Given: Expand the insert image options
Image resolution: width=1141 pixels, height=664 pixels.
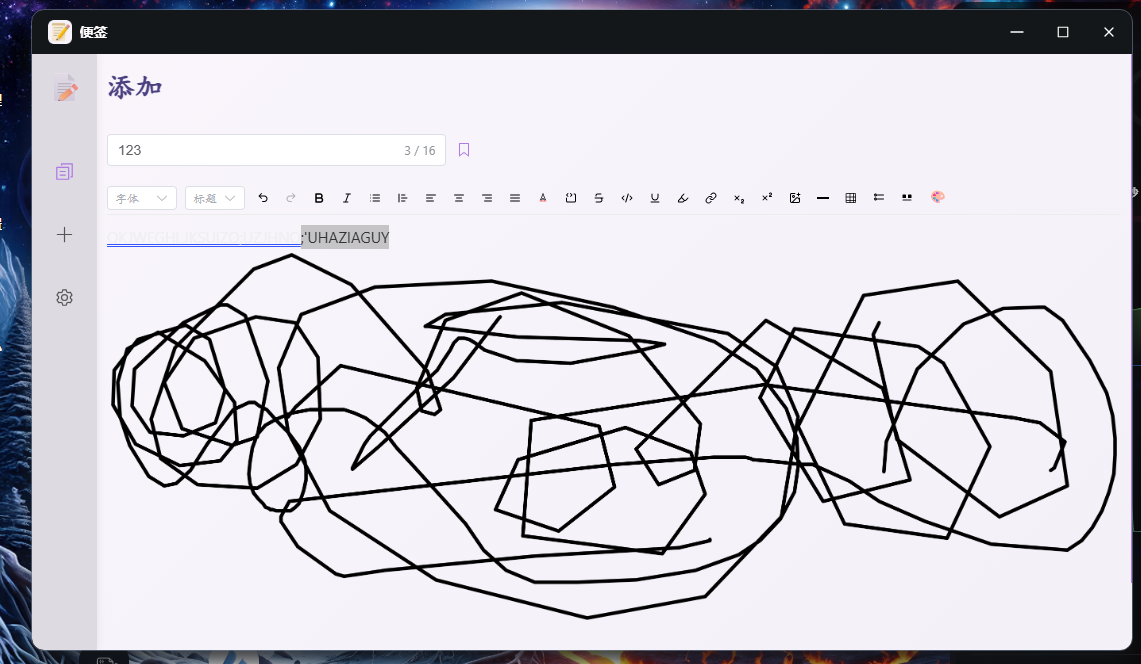Looking at the screenshot, I should coord(794,197).
